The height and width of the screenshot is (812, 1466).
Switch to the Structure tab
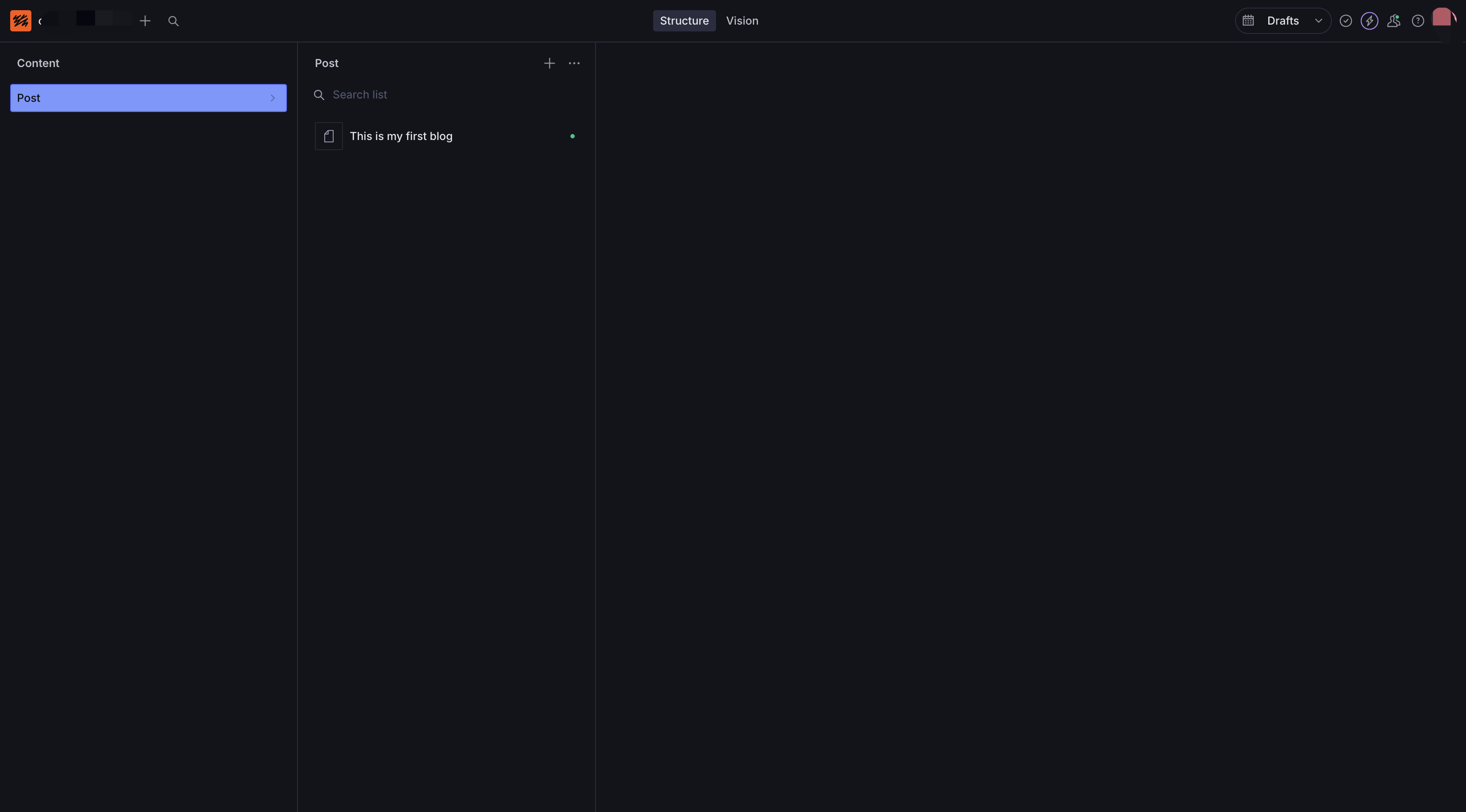(683, 20)
